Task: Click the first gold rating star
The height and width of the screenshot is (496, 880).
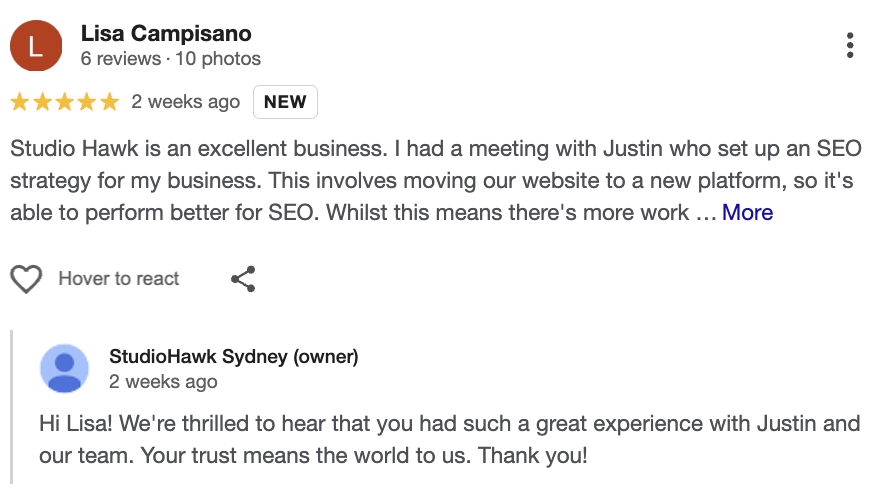Action: (20, 102)
